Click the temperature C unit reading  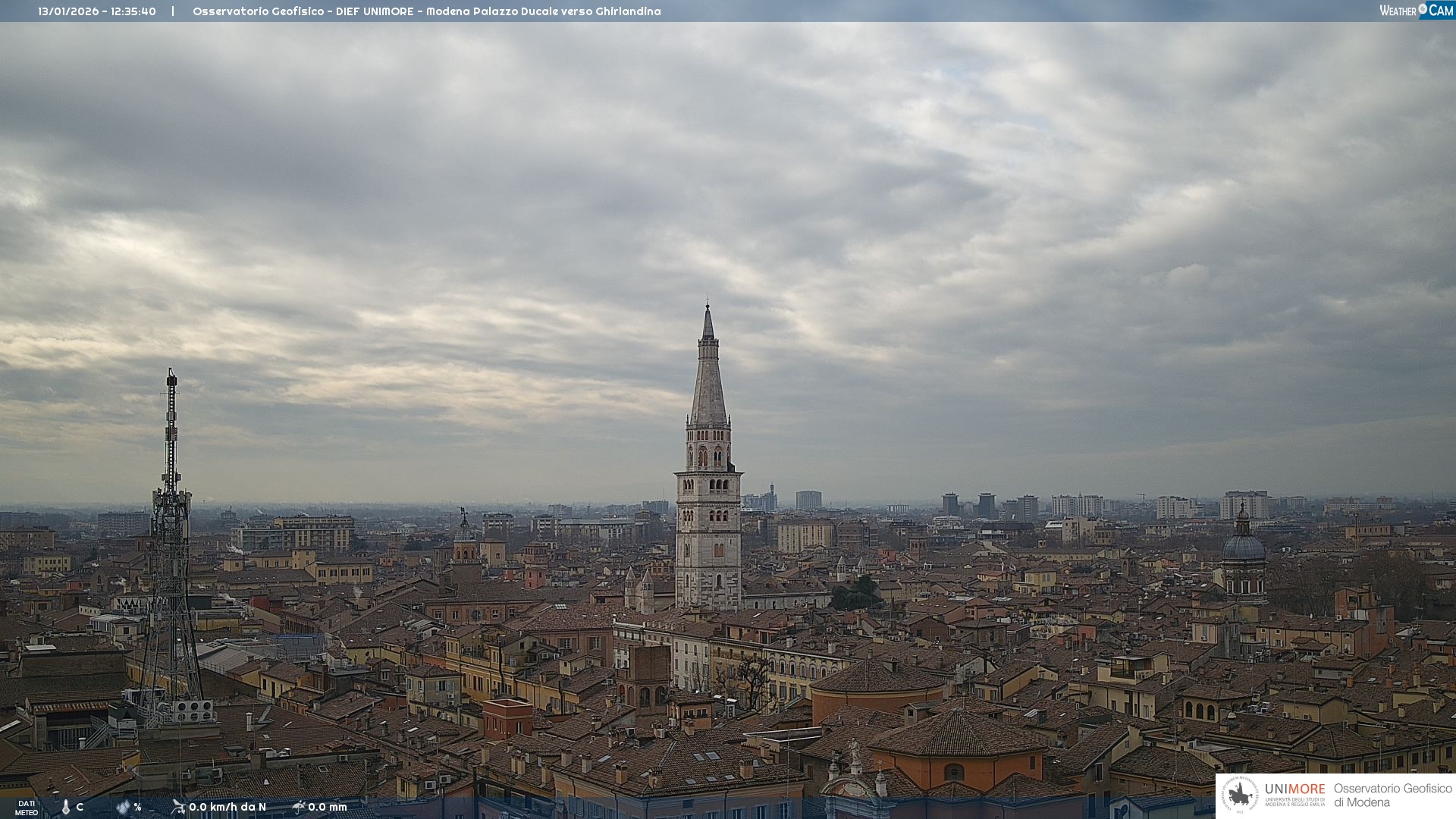click(80, 807)
